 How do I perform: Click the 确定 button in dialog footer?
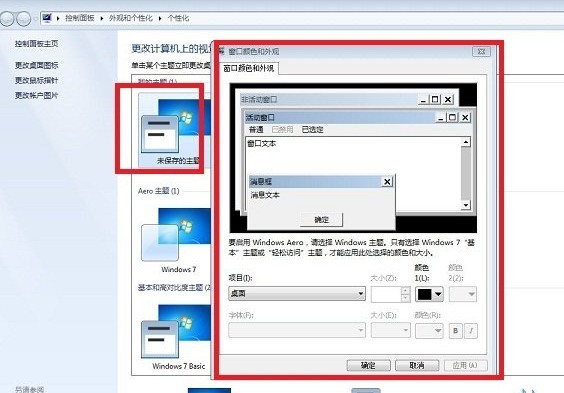tap(368, 365)
